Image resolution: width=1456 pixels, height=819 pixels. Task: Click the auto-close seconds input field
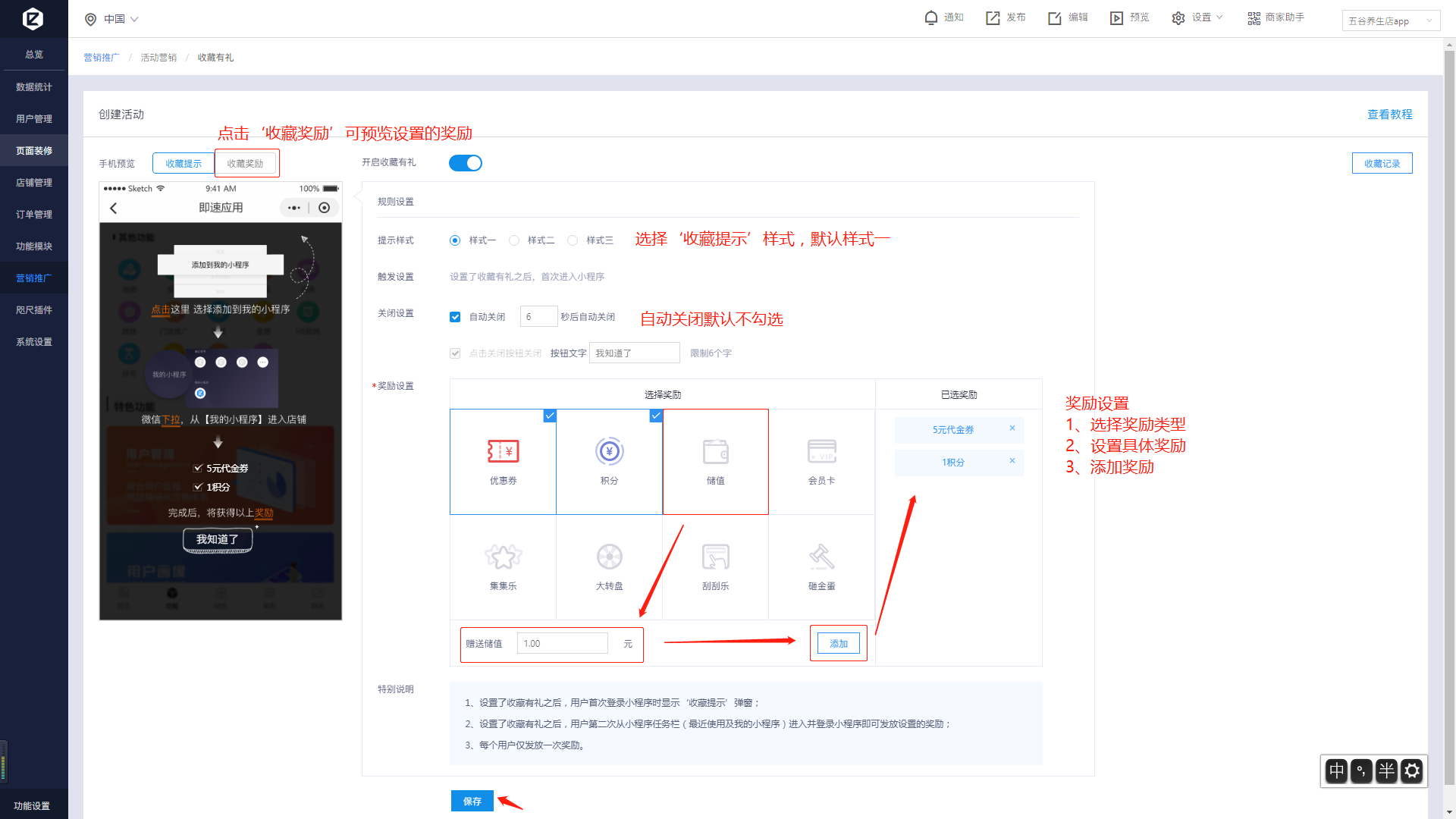click(538, 317)
